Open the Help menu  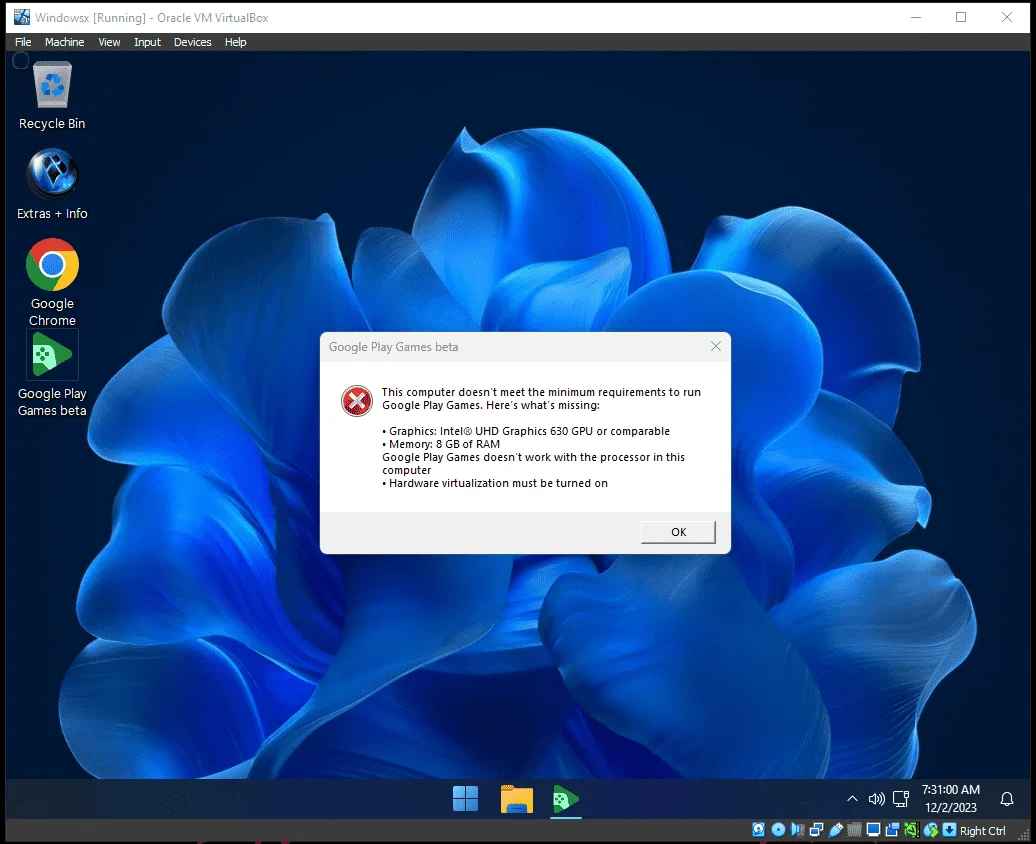coord(235,42)
